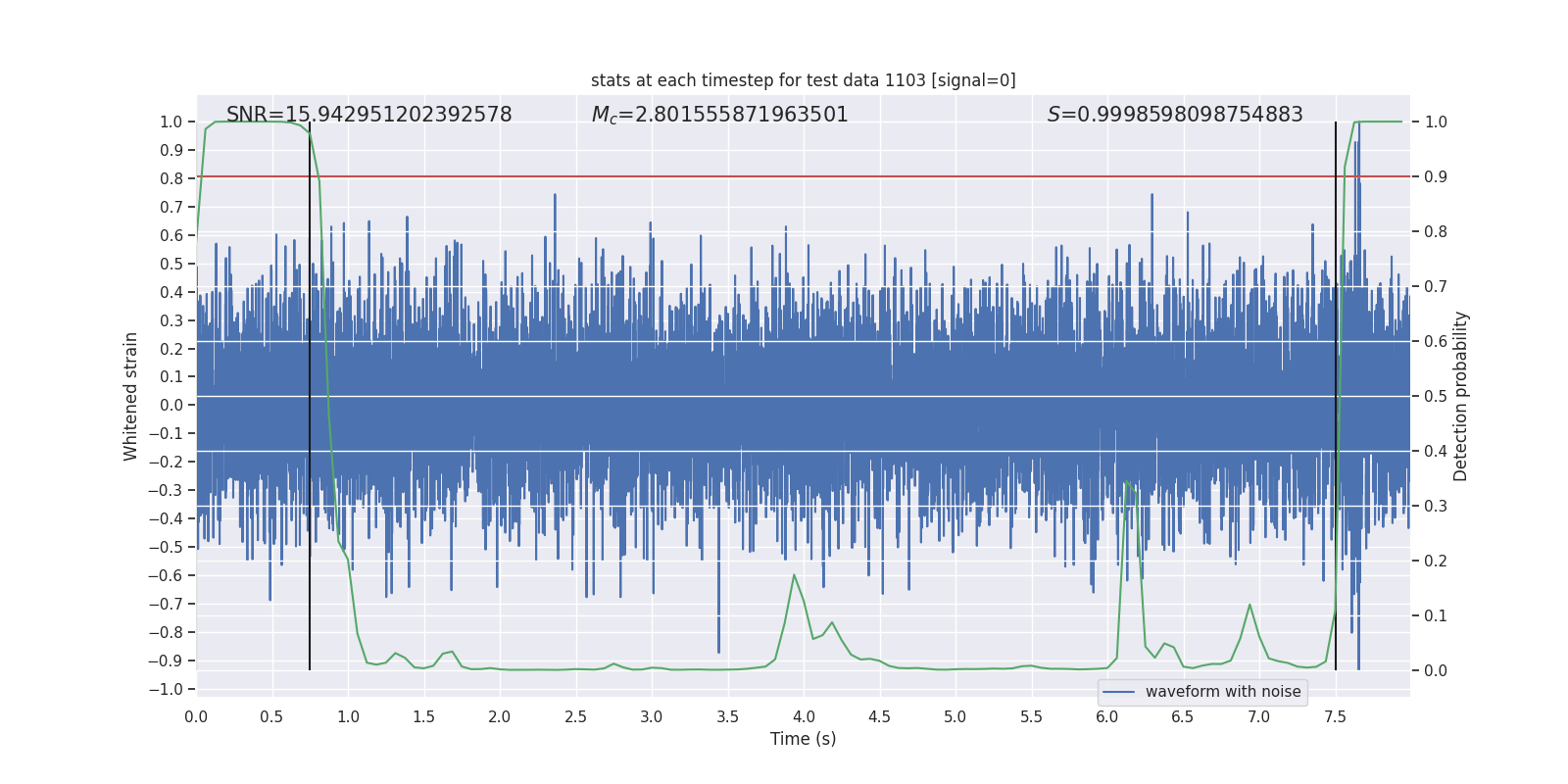Click the right axis tick label 0.9
Screen dimensions: 1568x784
(1436, 177)
